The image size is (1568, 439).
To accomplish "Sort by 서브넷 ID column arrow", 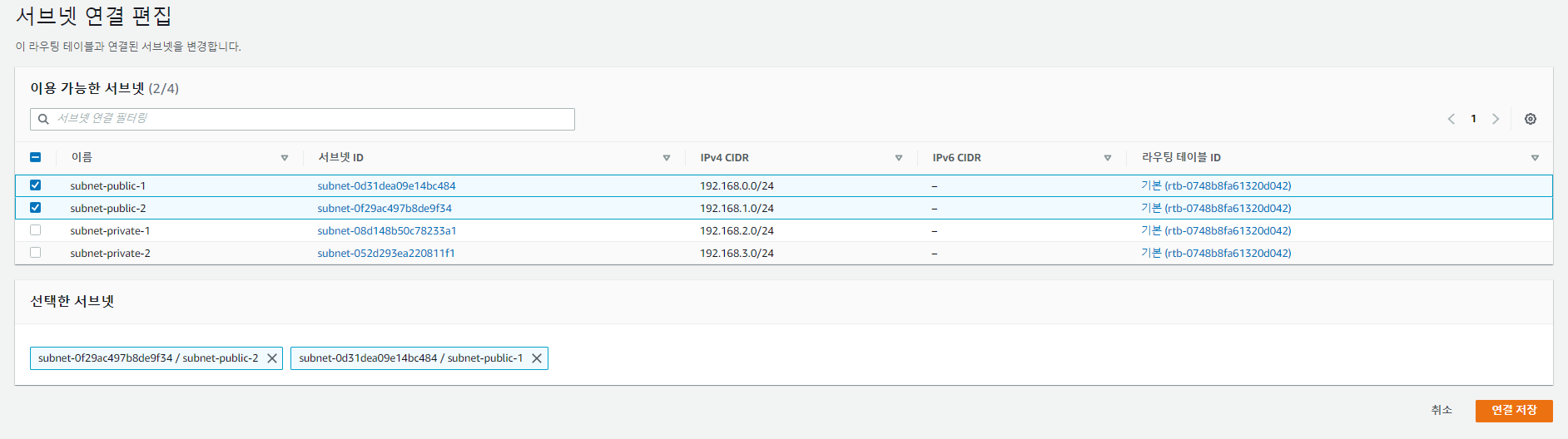I will [667, 158].
